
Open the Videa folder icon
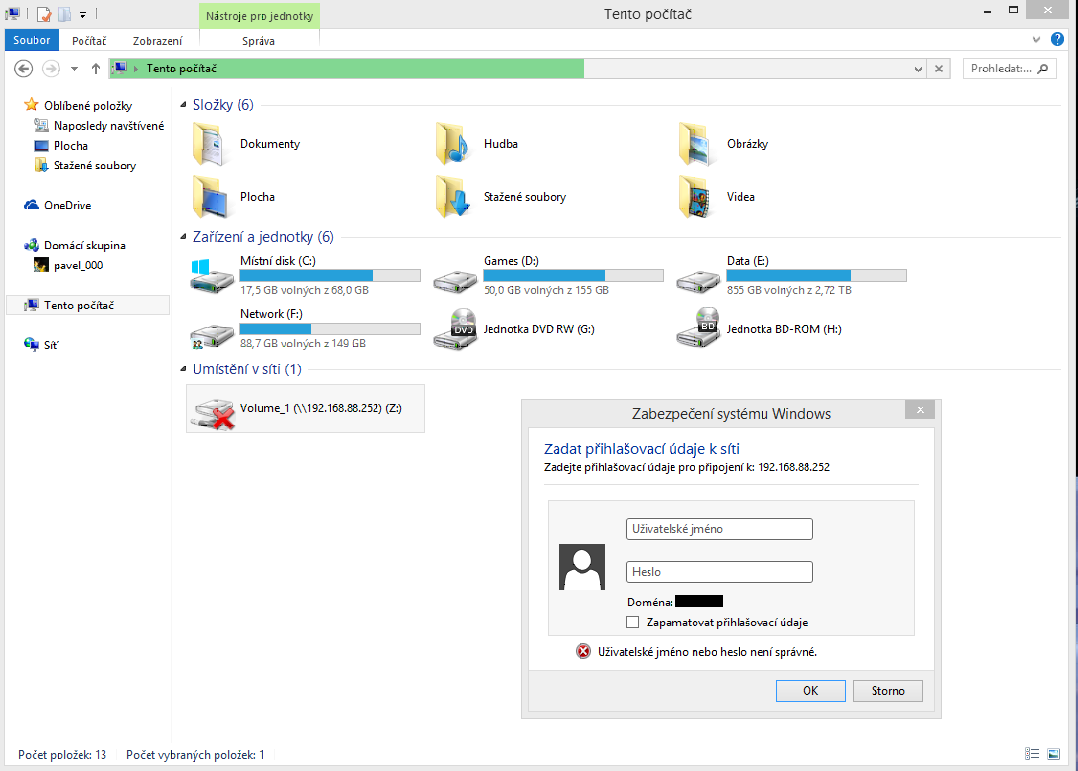click(696, 197)
